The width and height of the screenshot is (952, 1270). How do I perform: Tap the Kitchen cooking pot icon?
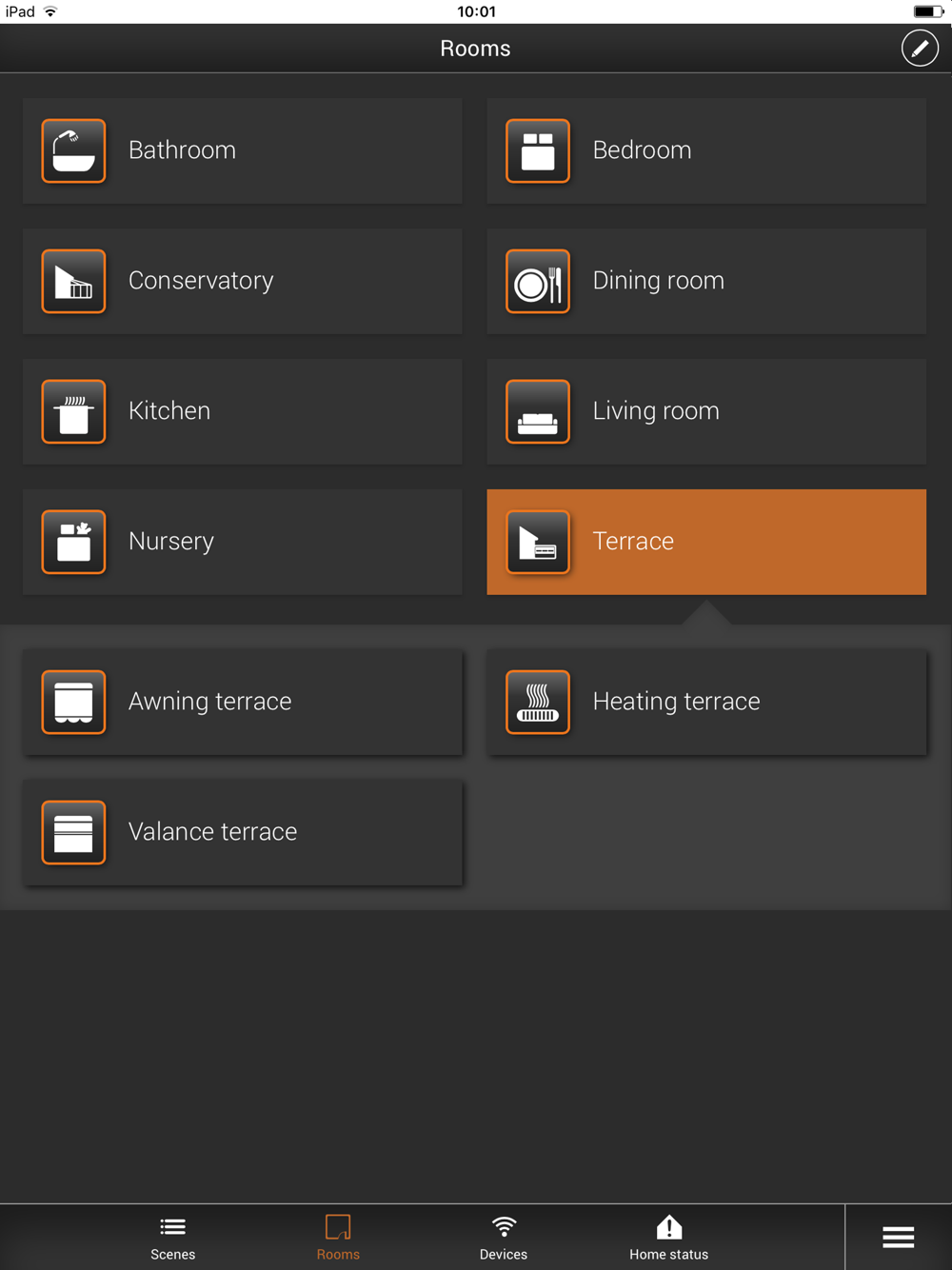(x=73, y=411)
